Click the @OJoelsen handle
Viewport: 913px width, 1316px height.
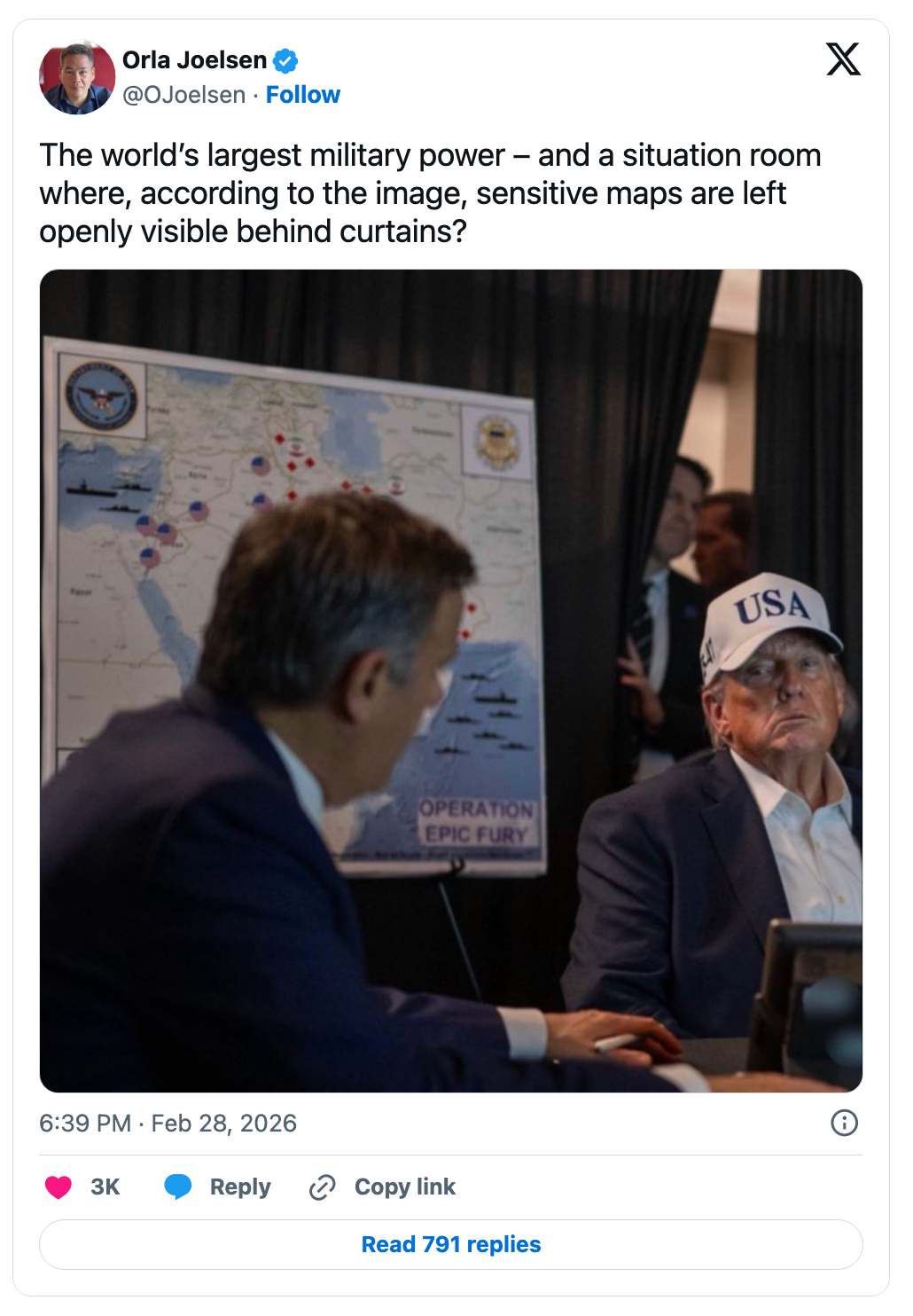184,95
